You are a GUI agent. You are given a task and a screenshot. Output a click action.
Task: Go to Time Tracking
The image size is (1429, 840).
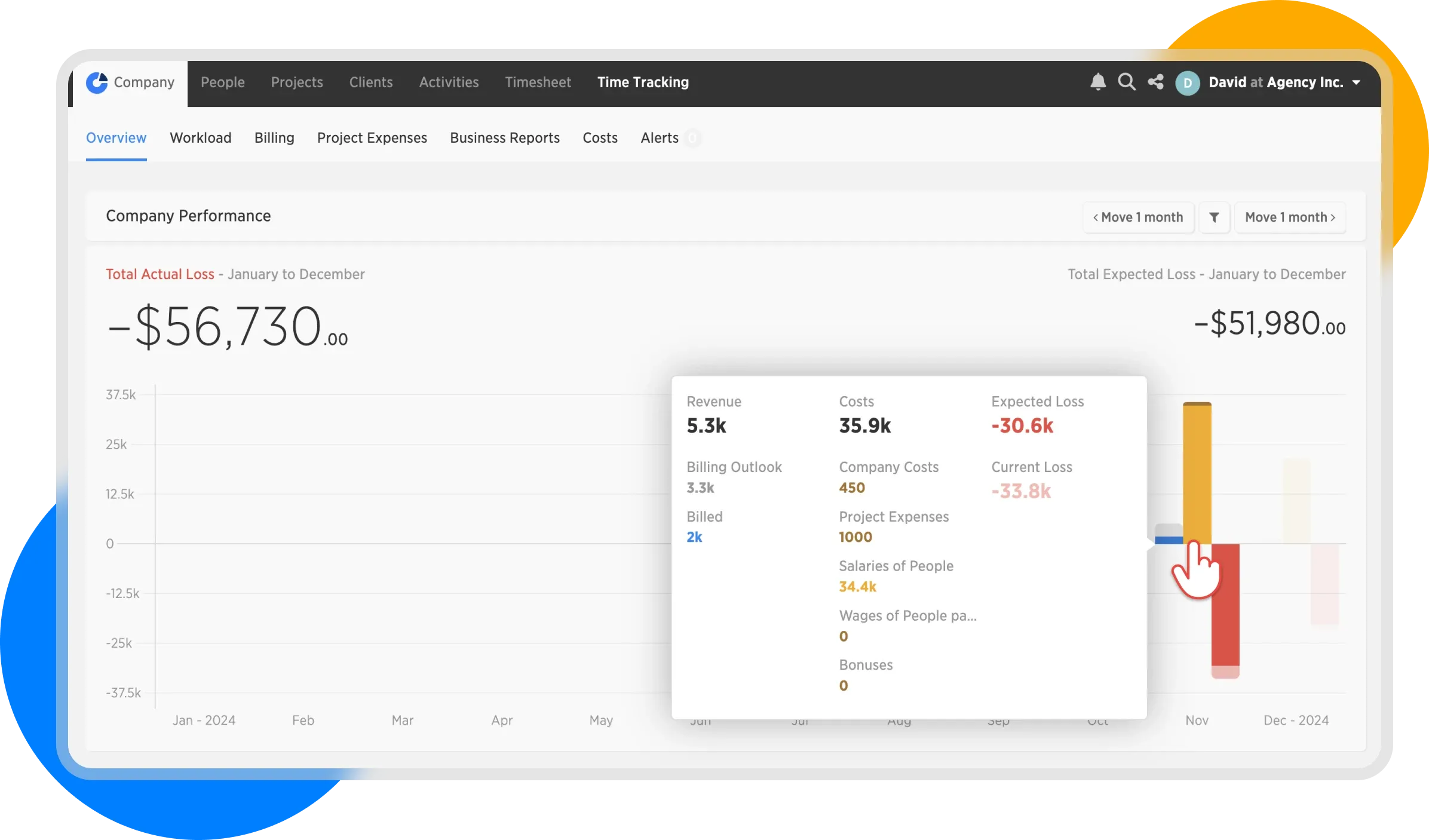pyautogui.click(x=643, y=82)
